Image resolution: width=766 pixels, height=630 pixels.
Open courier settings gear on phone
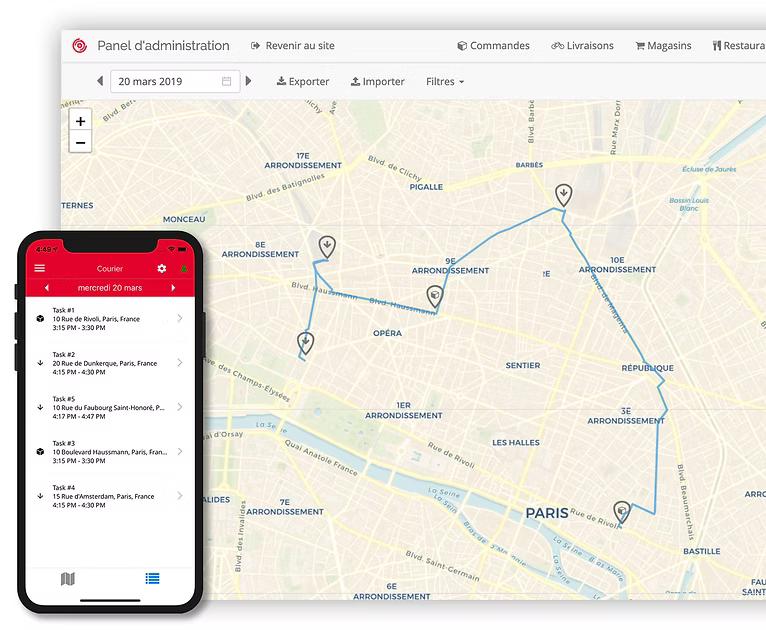[x=162, y=268]
